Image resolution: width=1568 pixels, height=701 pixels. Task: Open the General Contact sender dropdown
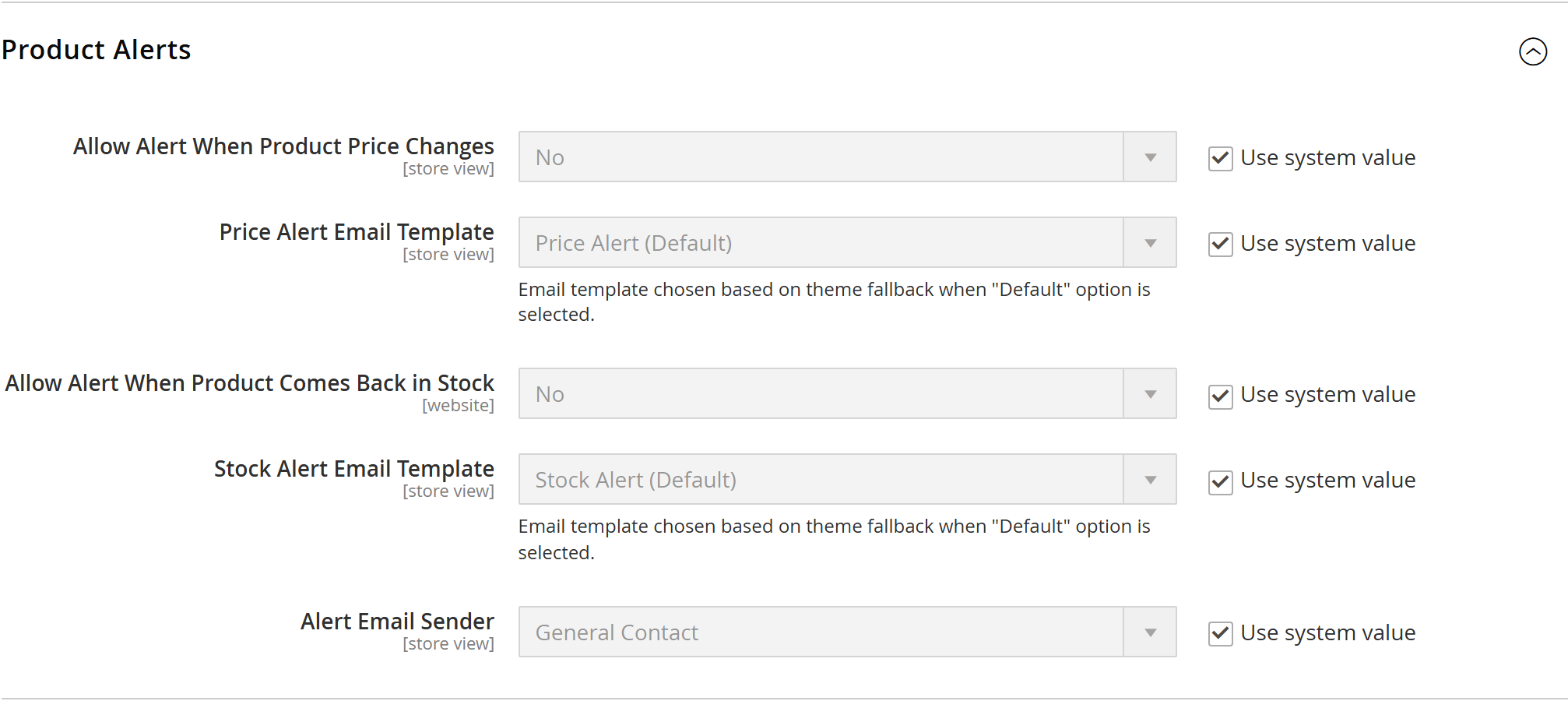coord(847,632)
